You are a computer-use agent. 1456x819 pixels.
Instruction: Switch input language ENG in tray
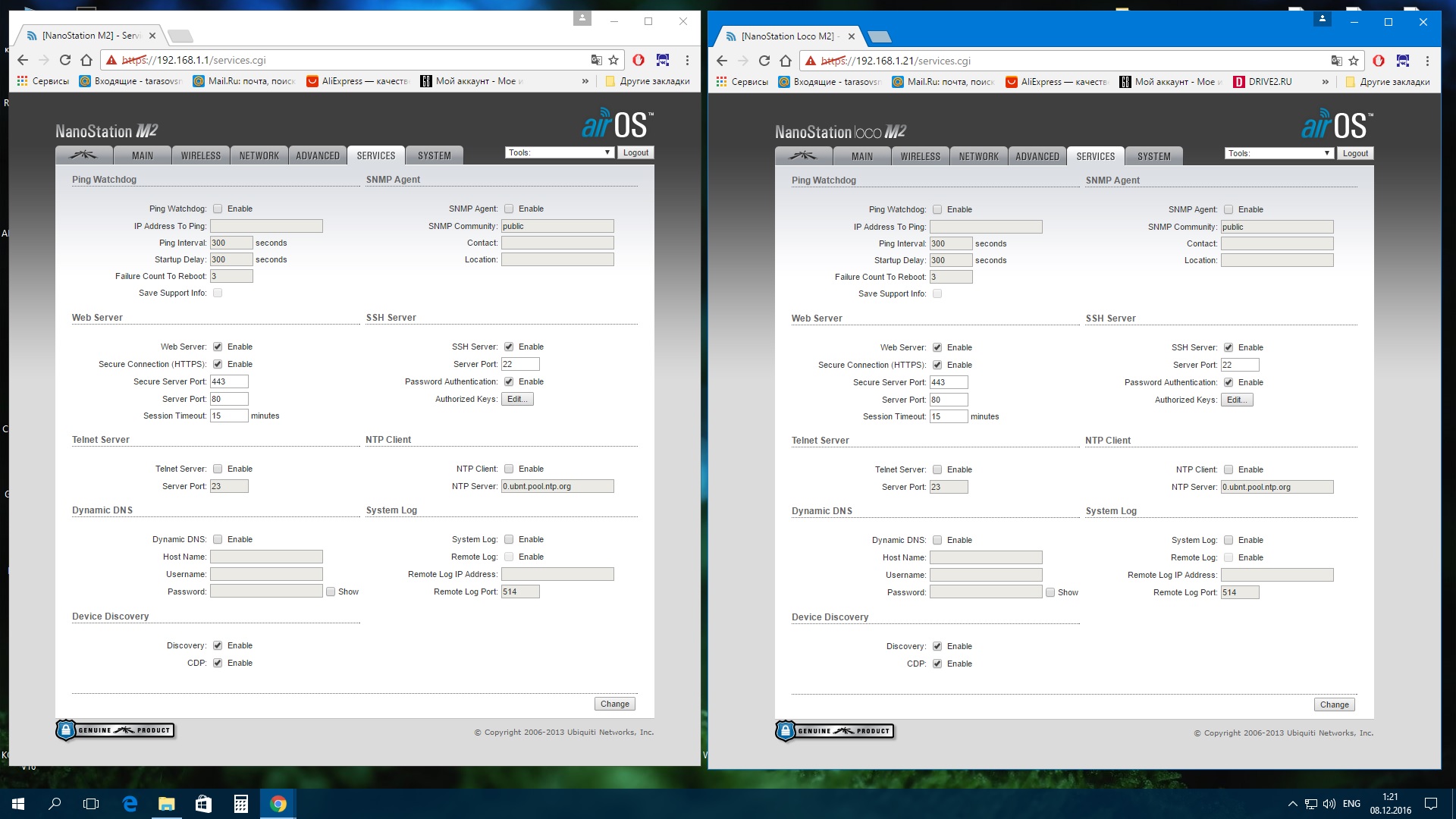coord(1351,804)
